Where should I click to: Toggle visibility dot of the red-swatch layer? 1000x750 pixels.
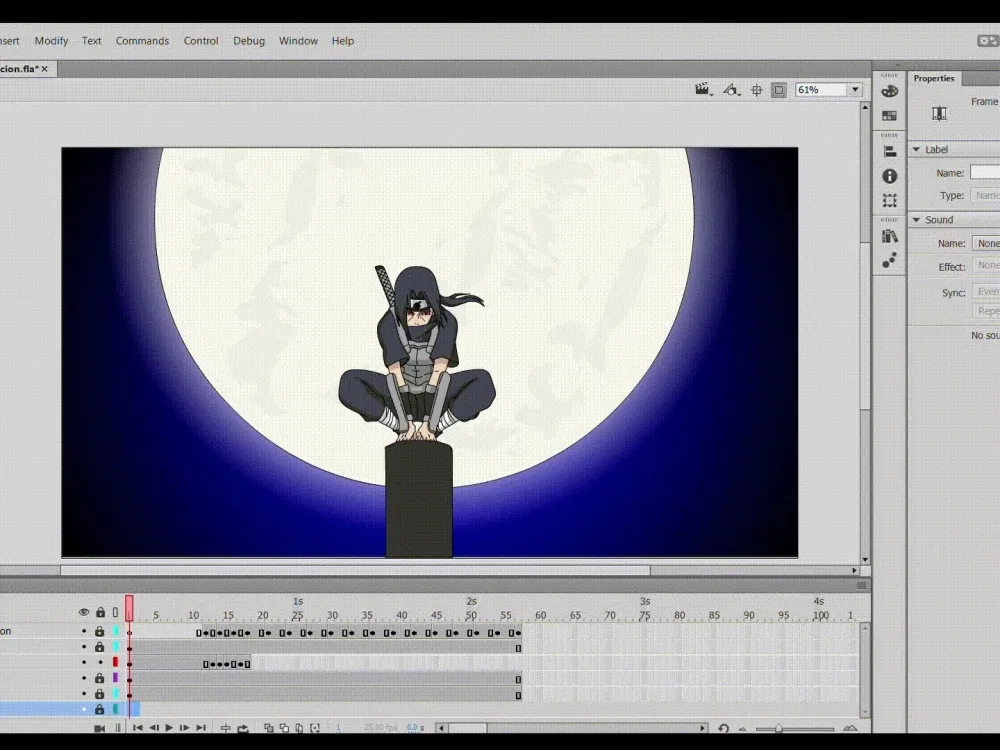tap(84, 663)
